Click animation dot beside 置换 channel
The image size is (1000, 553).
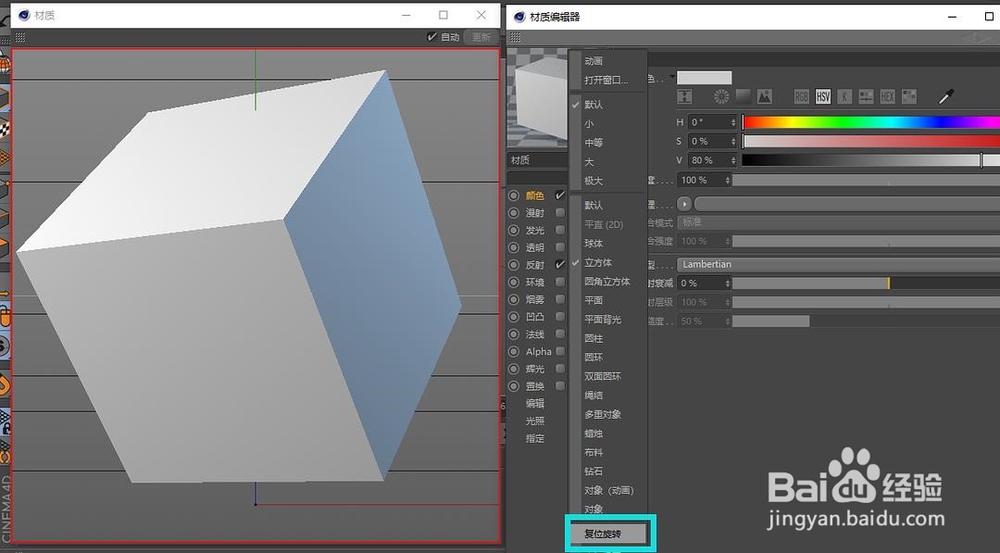tap(514, 386)
